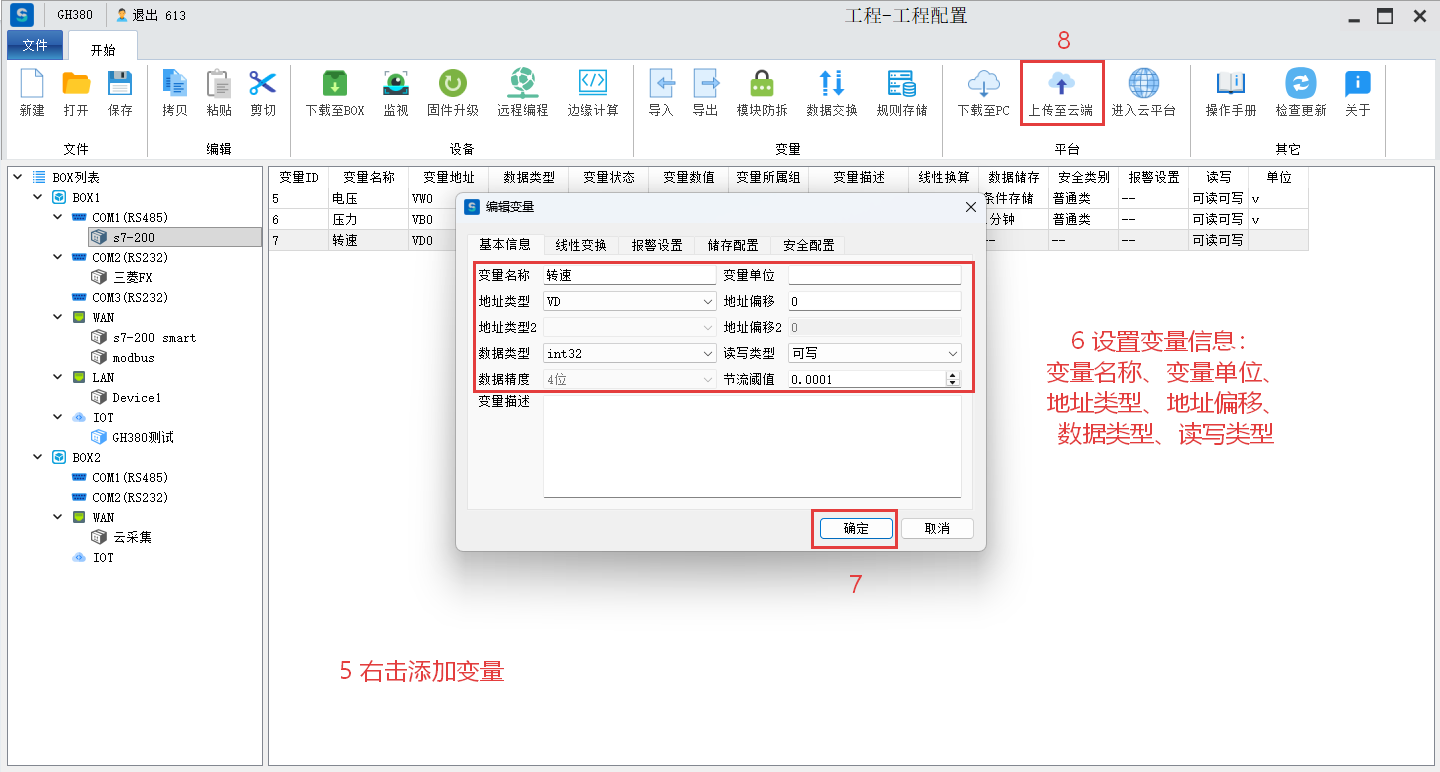This screenshot has height=772, width=1440.
Task: Open a project with the 打开 icon
Action: (76, 83)
